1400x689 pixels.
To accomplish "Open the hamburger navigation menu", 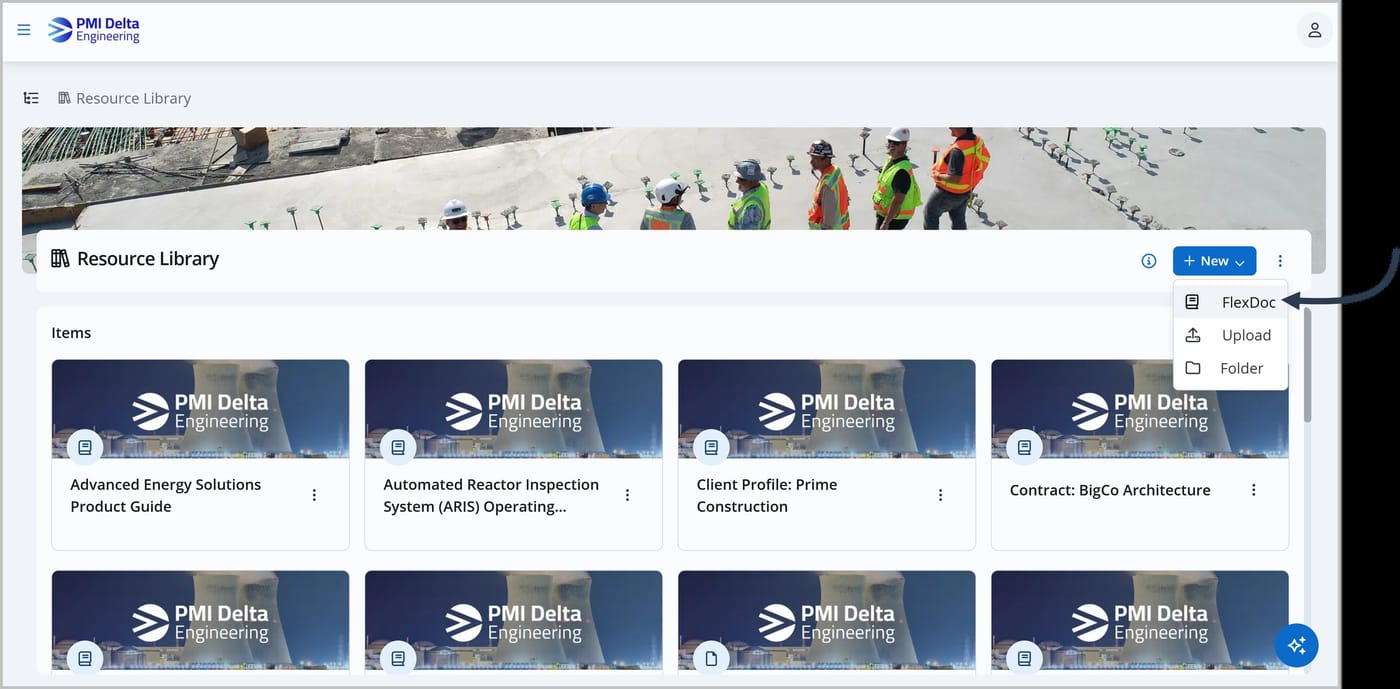I will pyautogui.click(x=24, y=30).
